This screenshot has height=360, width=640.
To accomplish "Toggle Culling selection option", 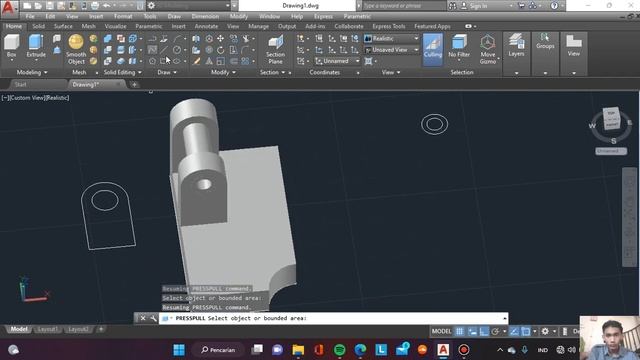I will pos(433,49).
